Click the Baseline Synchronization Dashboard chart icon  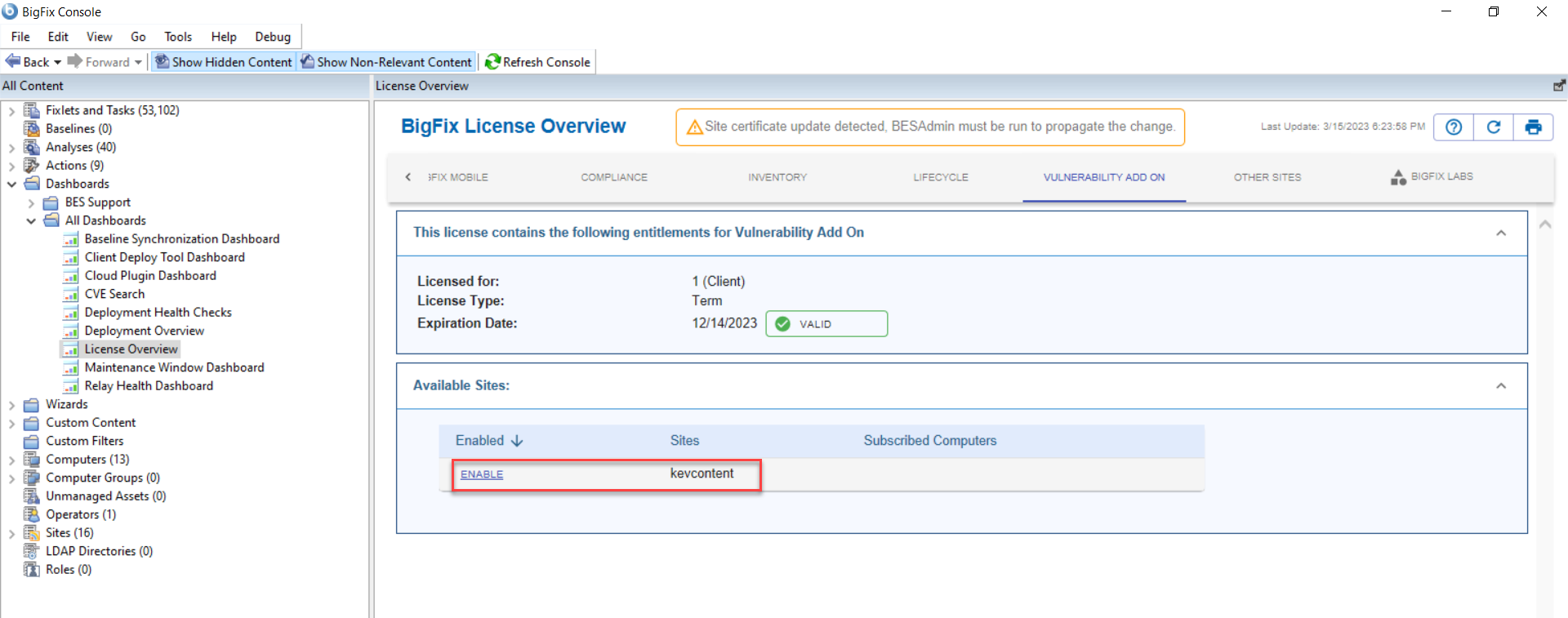point(71,239)
